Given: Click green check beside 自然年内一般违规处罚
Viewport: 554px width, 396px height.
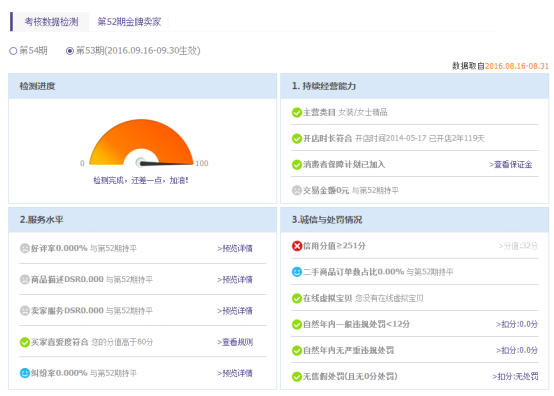Looking at the screenshot, I should point(296,324).
